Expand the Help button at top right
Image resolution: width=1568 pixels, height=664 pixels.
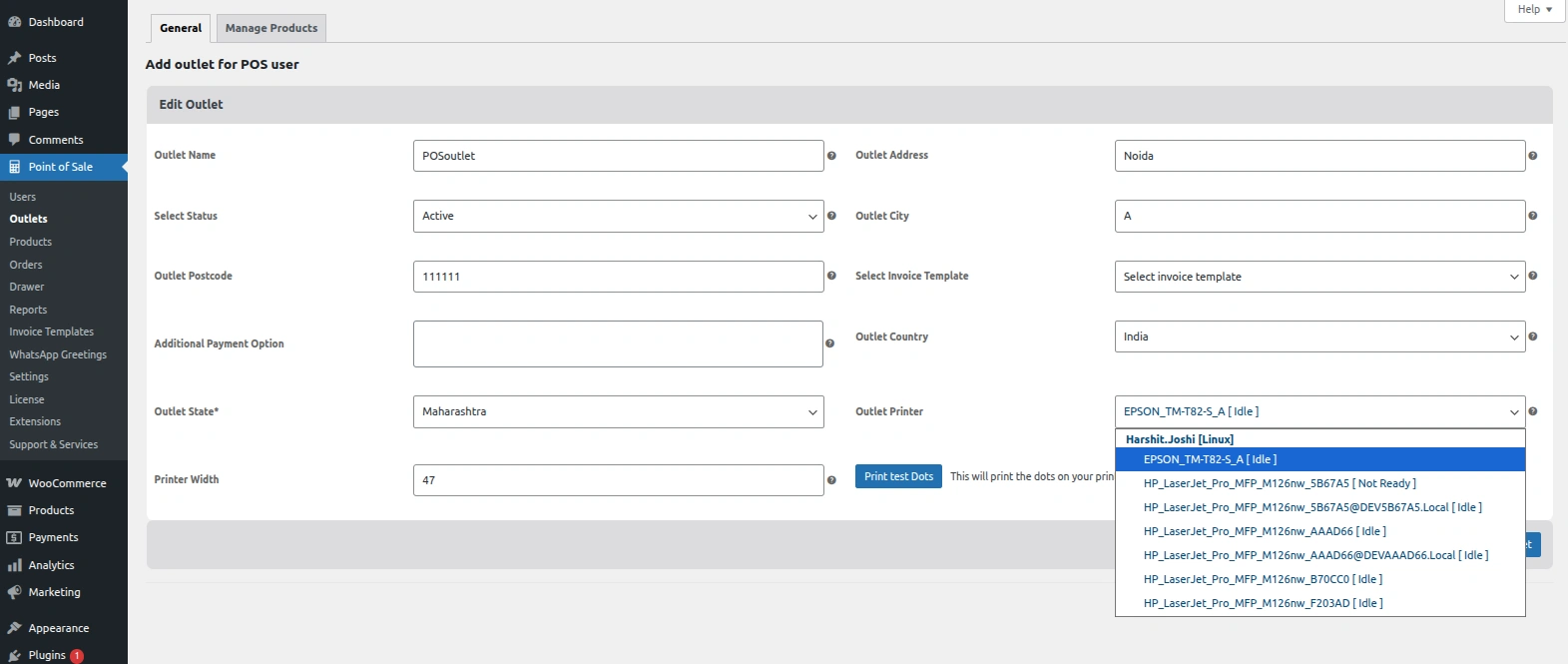[1534, 10]
